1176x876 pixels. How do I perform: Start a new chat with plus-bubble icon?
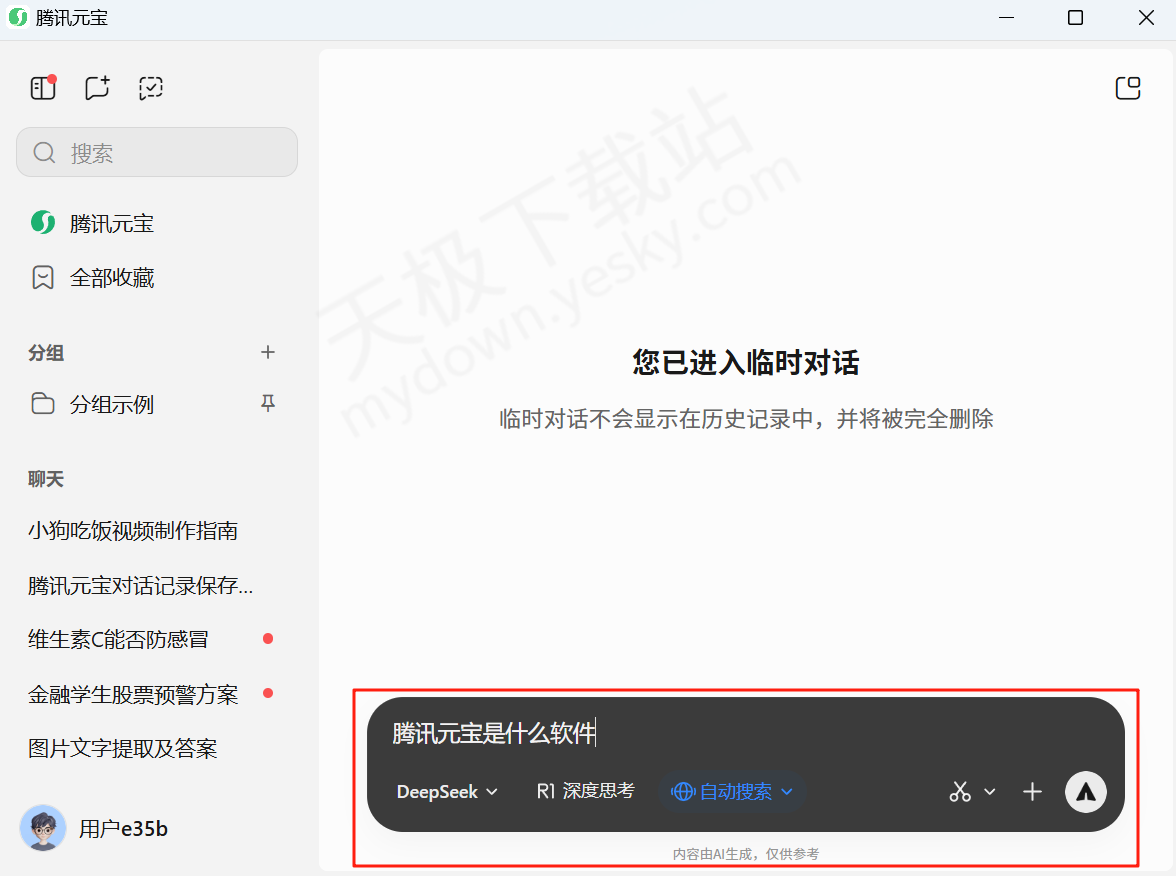[x=97, y=88]
